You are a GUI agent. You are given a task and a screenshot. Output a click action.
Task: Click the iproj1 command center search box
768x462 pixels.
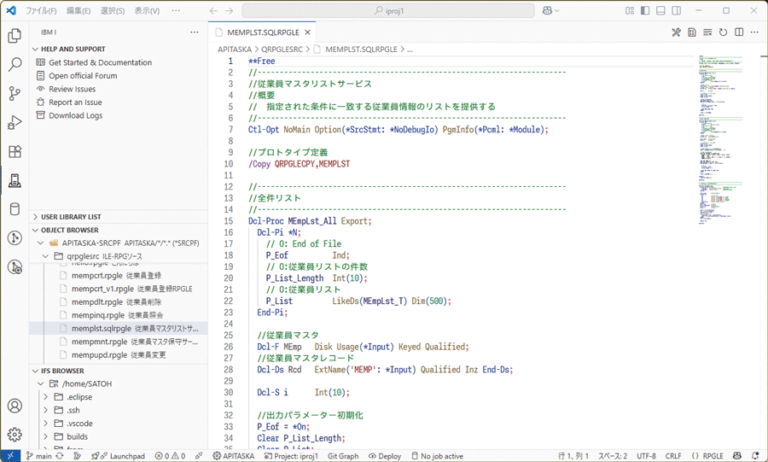[x=388, y=10]
